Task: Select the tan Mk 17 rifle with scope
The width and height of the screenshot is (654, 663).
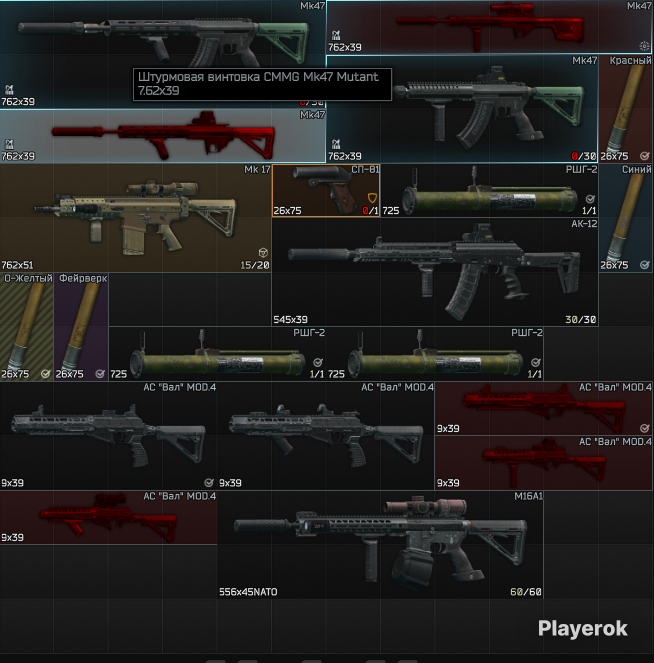Action: click(135, 218)
